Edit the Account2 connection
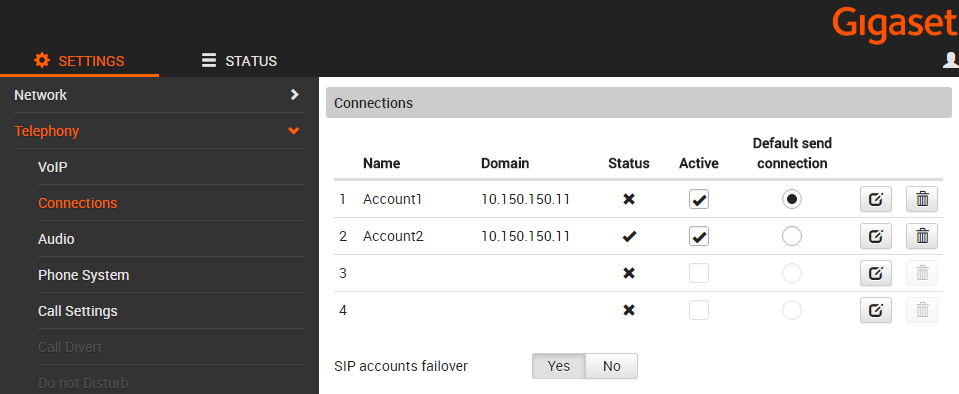The width and height of the screenshot is (959, 394). coord(875,236)
